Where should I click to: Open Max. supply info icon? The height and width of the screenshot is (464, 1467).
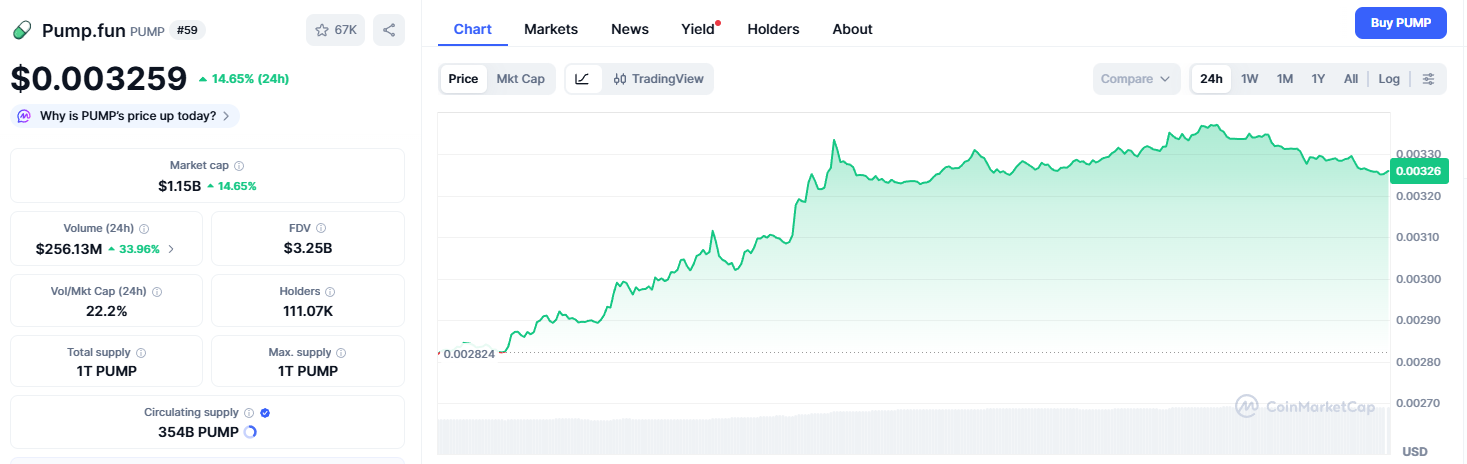coord(341,353)
